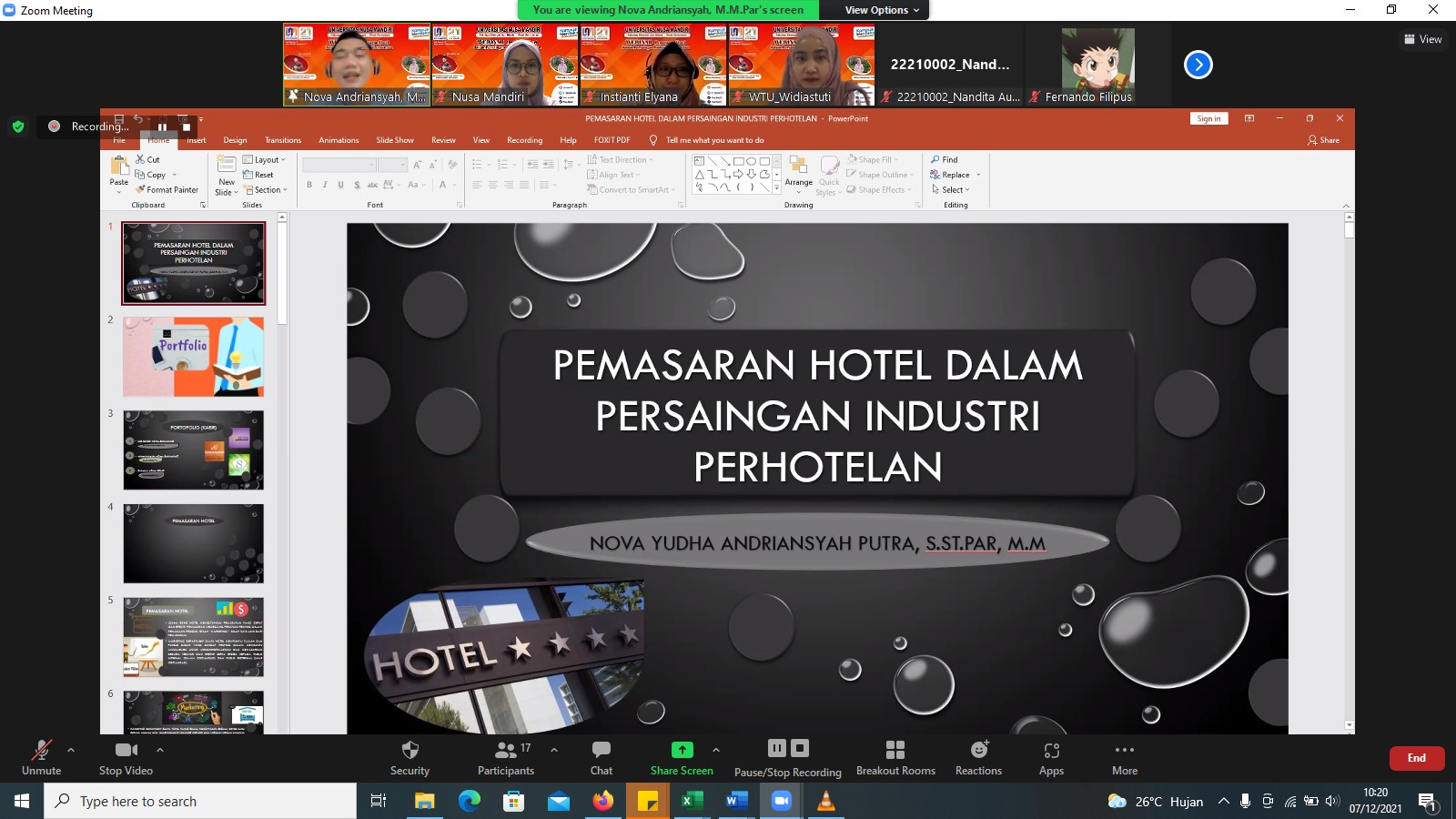Open the Section dropdown
The height and width of the screenshot is (819, 1456).
(266, 190)
